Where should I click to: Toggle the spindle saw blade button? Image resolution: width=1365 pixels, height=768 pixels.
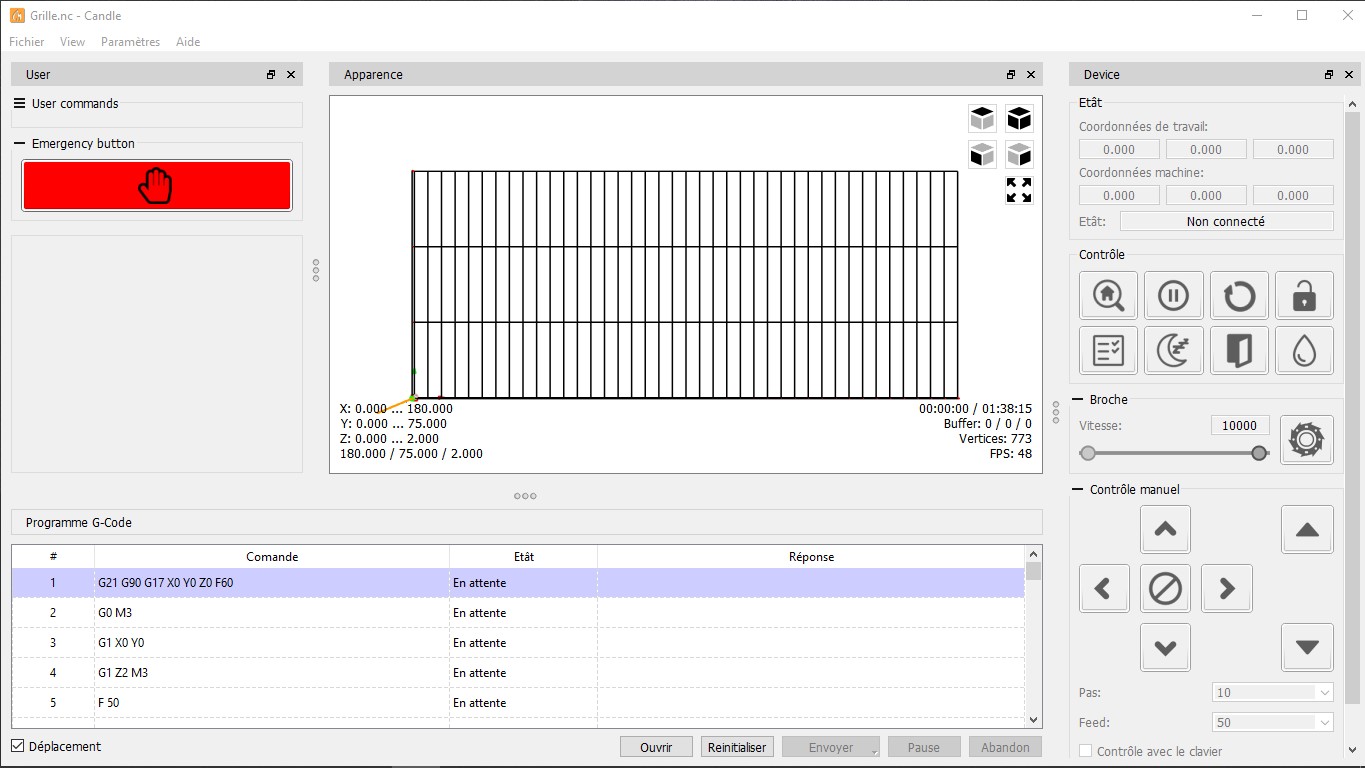(1306, 440)
